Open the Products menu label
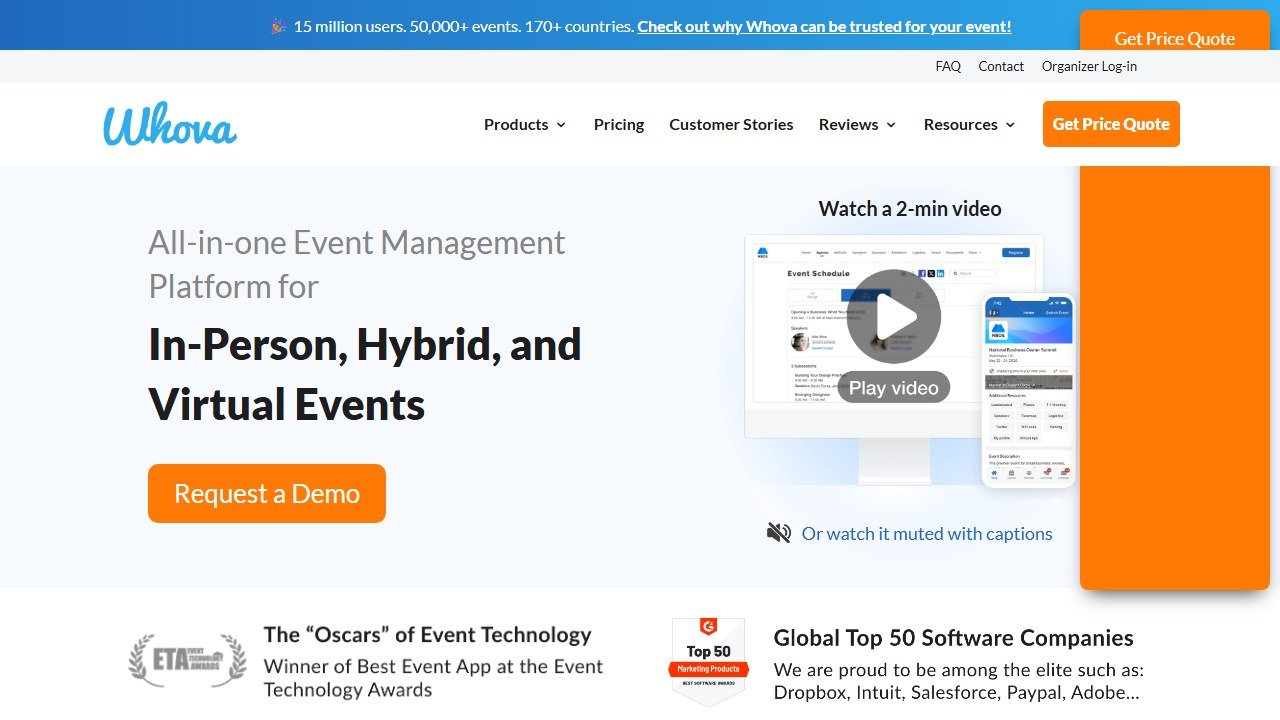This screenshot has height=720, width=1280. tap(516, 124)
